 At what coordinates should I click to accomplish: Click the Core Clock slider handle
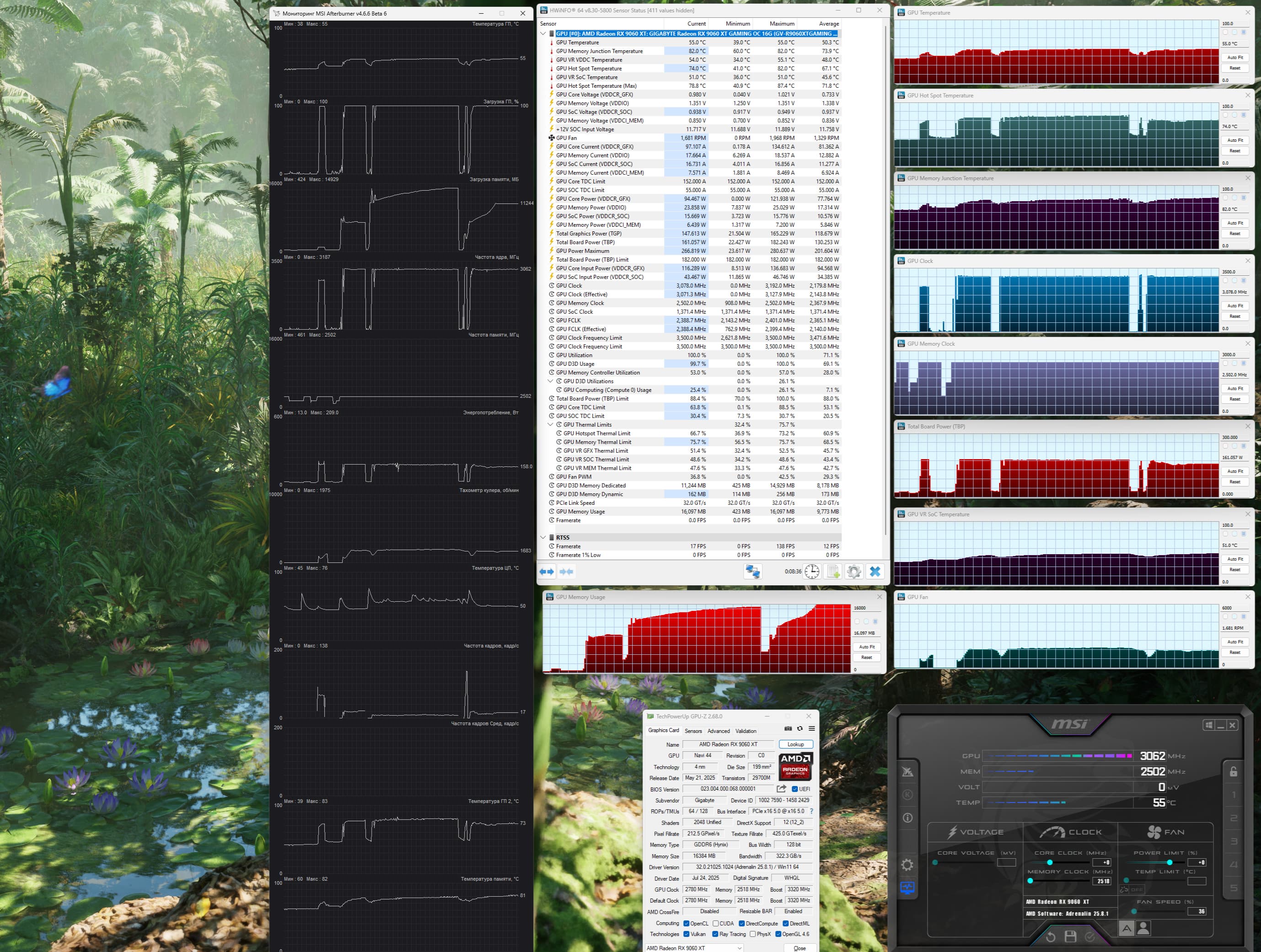point(1050,862)
